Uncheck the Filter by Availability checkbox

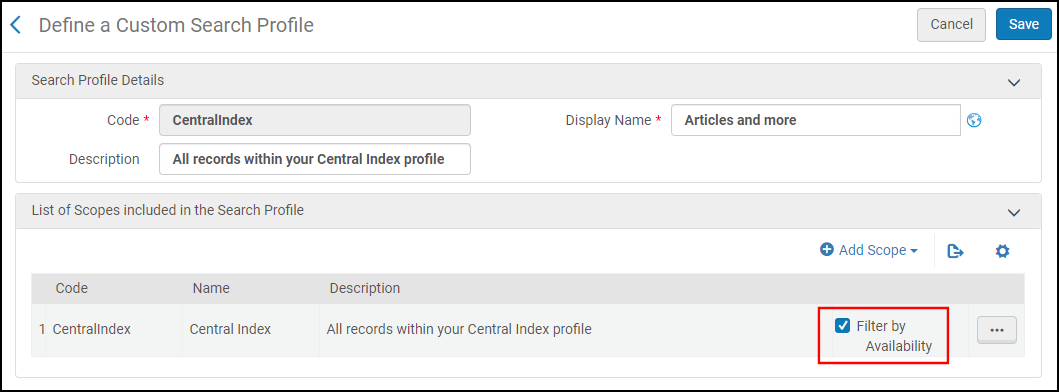pyautogui.click(x=842, y=326)
